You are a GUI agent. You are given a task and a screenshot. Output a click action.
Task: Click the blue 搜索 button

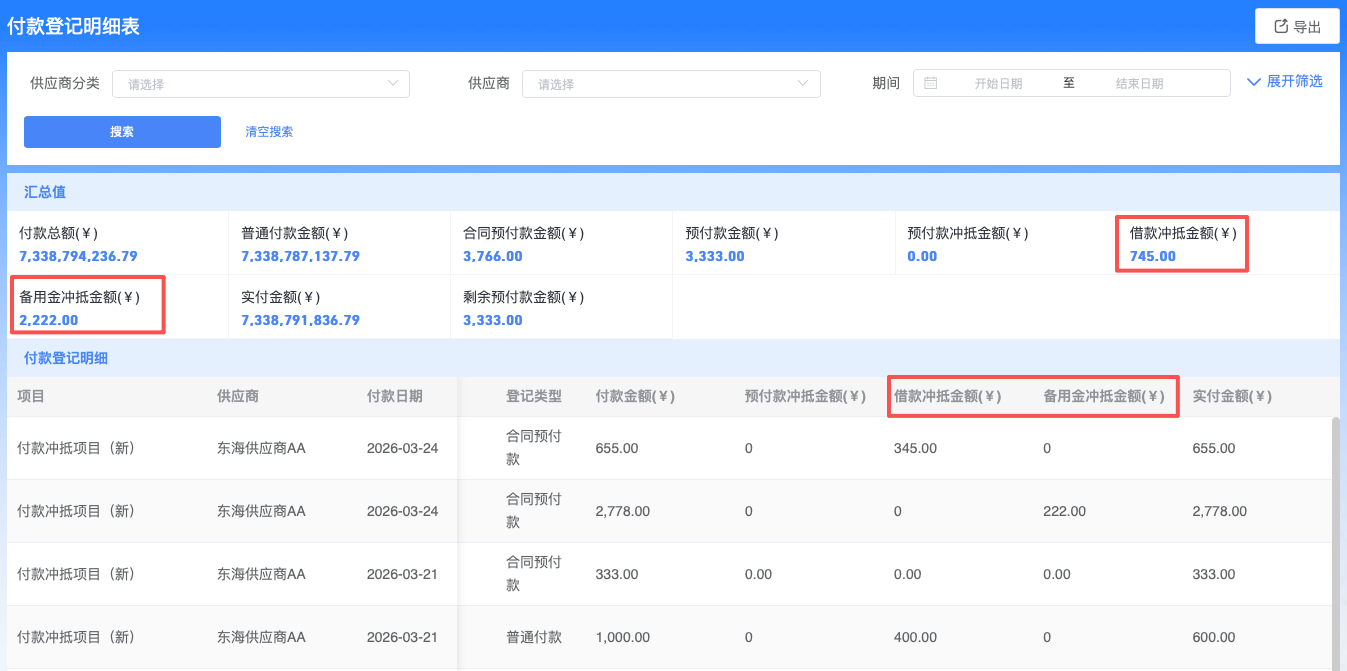pos(122,132)
